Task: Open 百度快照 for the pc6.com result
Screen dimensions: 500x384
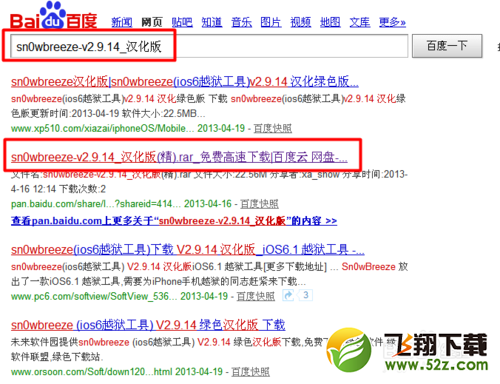Action: pyautogui.click(x=256, y=296)
